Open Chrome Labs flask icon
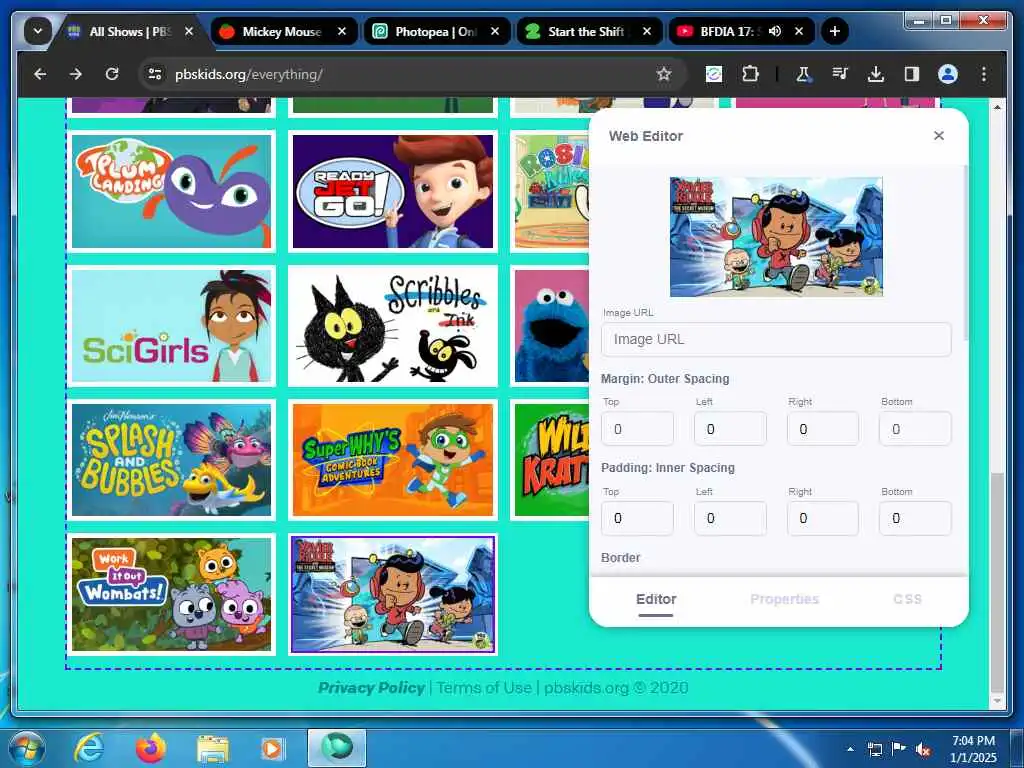This screenshot has height=768, width=1024. tap(803, 74)
